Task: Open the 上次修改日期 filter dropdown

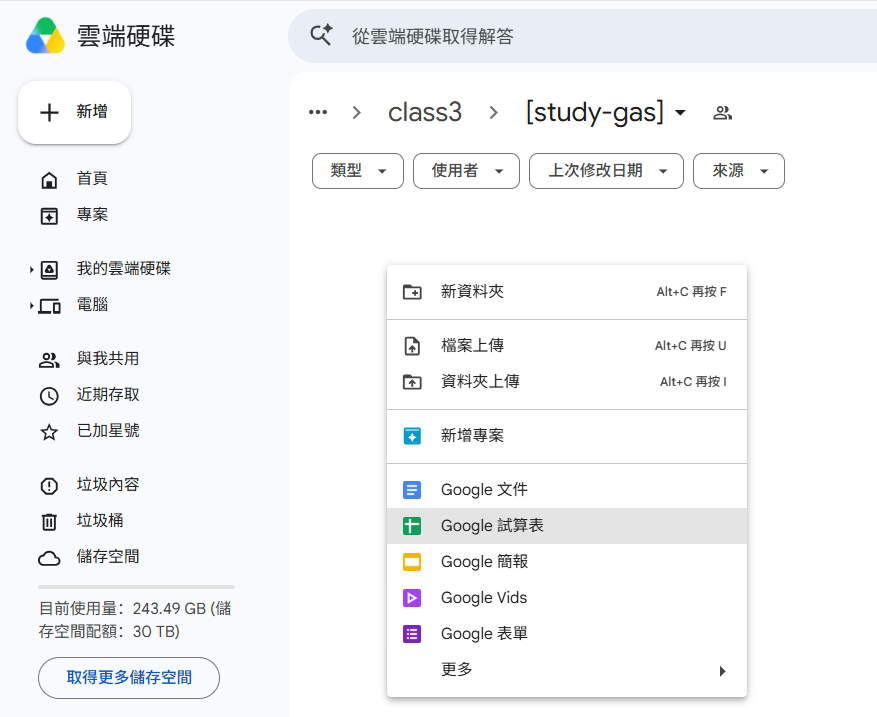Action: tap(606, 171)
